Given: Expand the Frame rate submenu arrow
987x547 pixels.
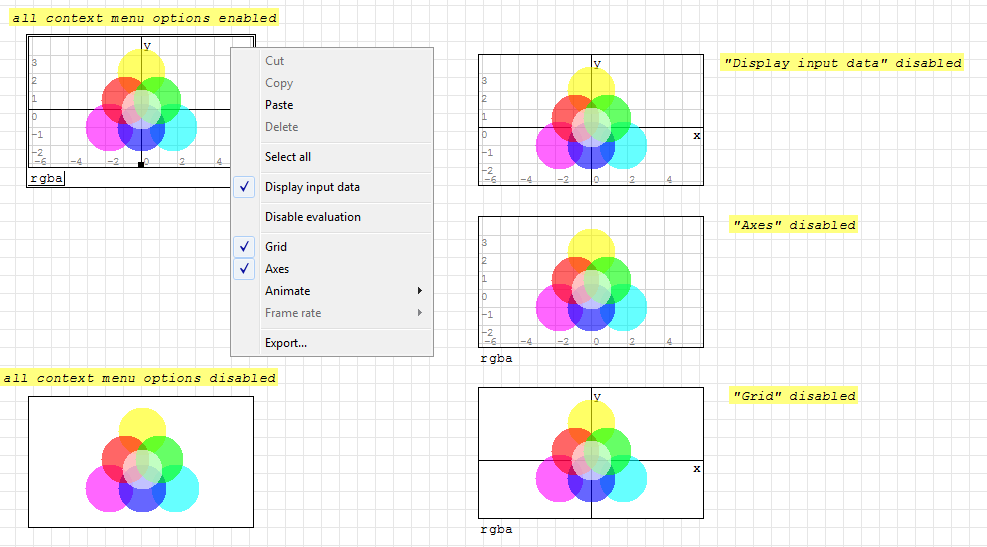Looking at the screenshot, I should 419,313.
